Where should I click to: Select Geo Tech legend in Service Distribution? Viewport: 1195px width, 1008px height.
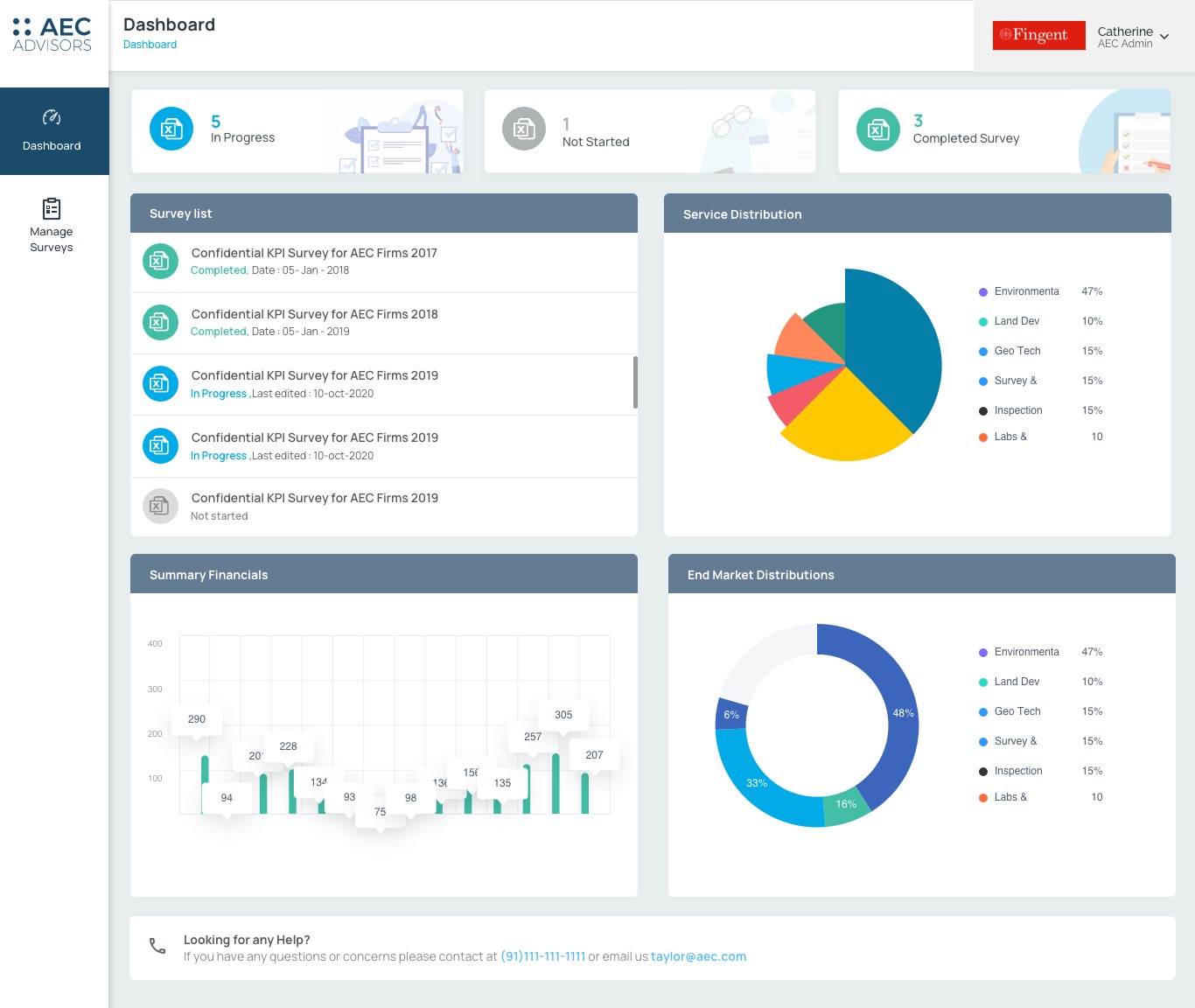pos(1041,351)
